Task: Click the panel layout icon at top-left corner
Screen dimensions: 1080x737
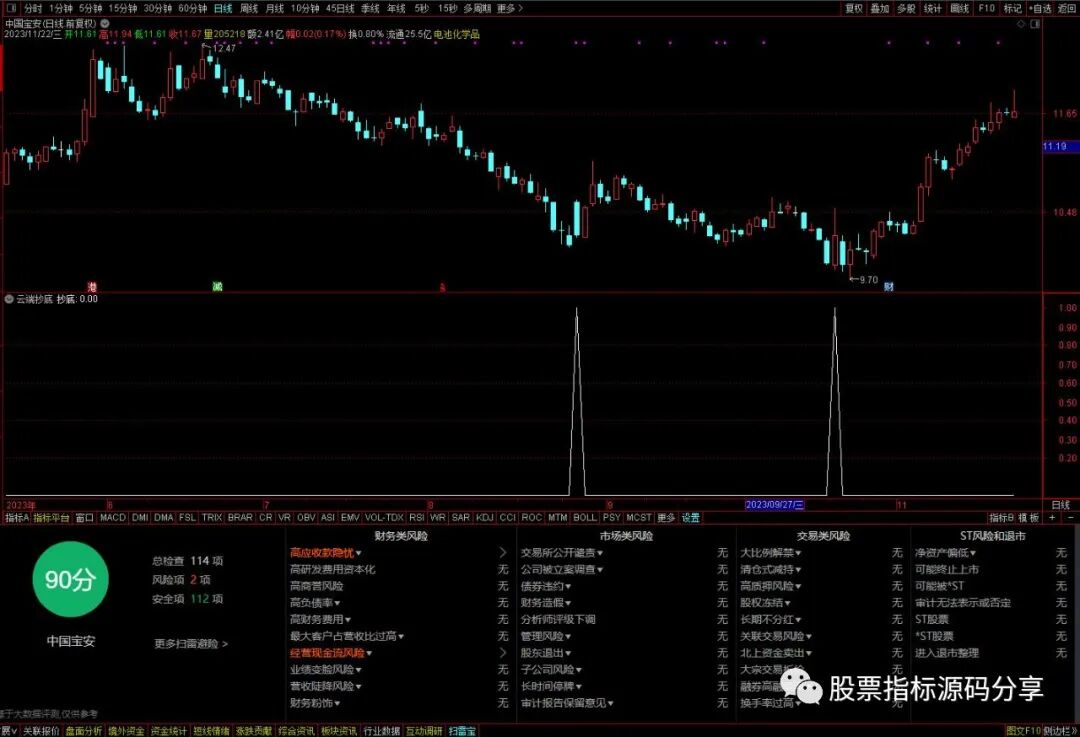Action: pos(10,8)
